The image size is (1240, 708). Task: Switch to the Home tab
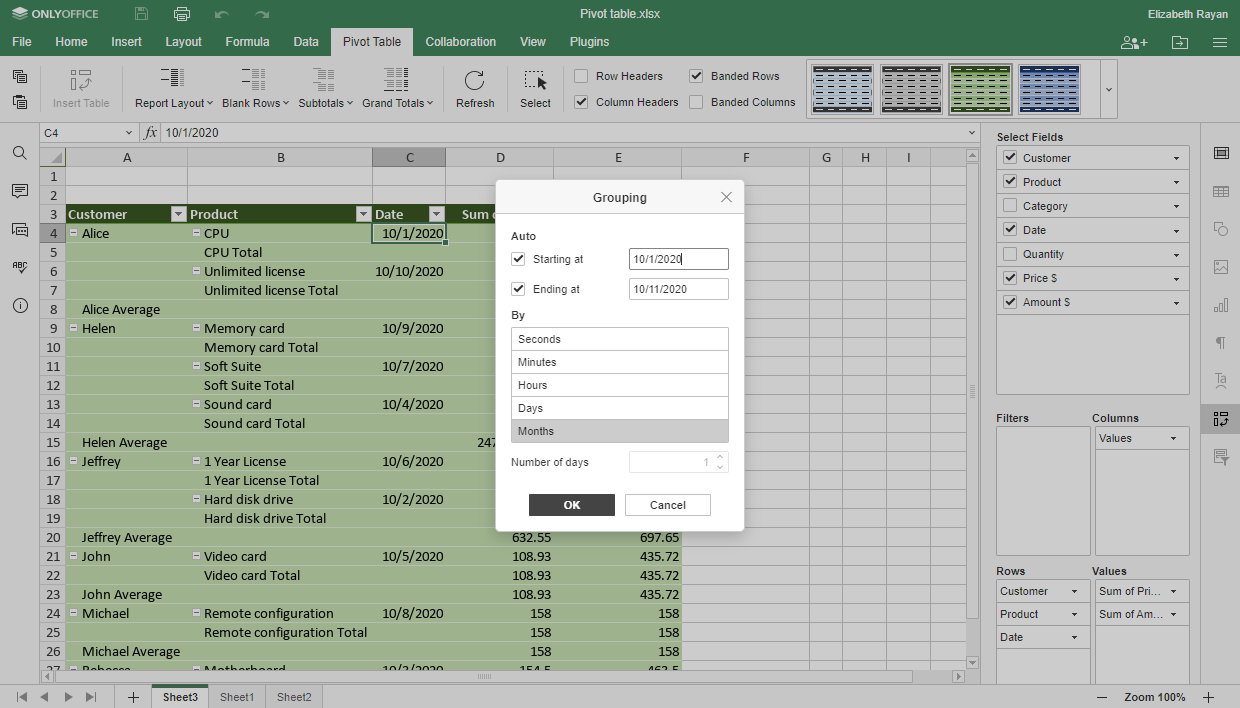71,42
